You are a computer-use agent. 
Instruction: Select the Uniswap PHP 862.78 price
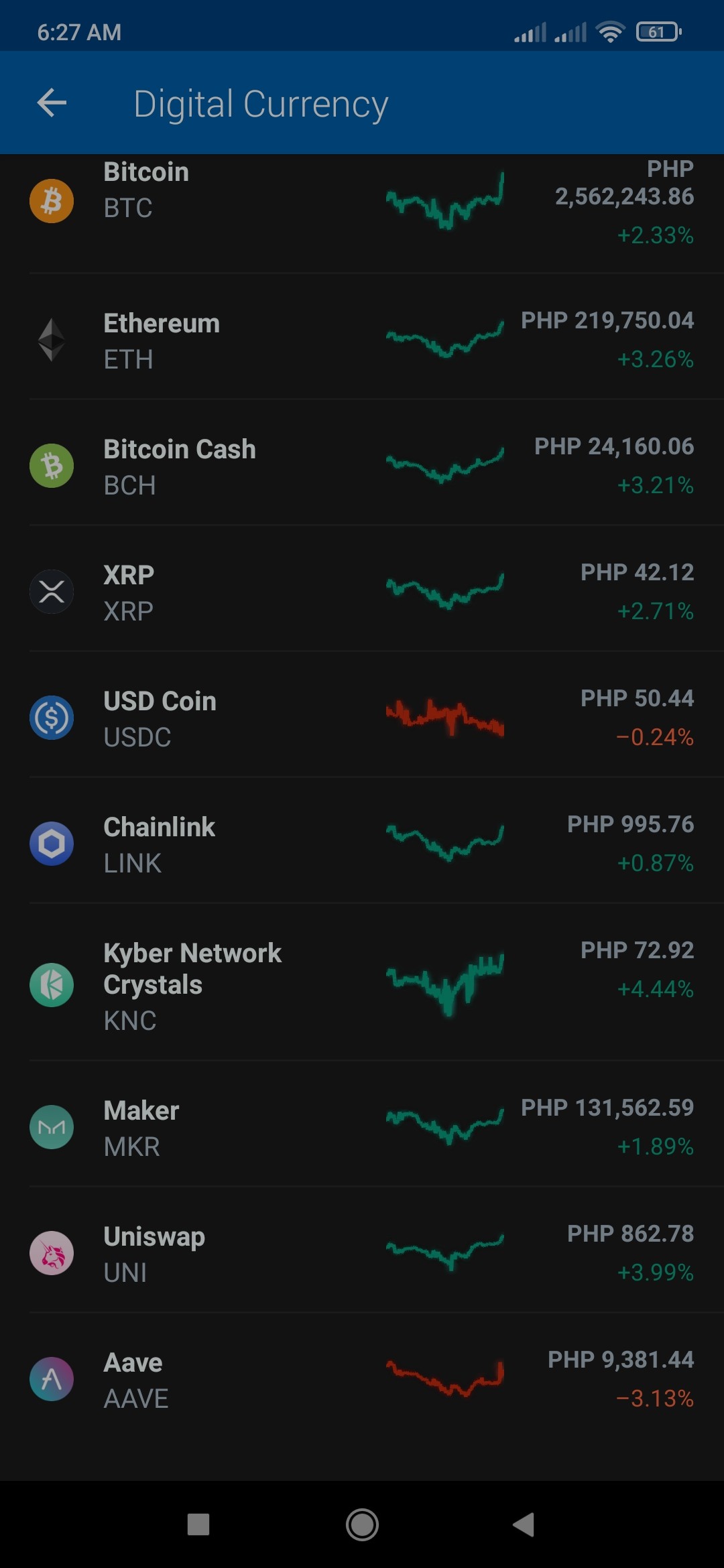631,1234
